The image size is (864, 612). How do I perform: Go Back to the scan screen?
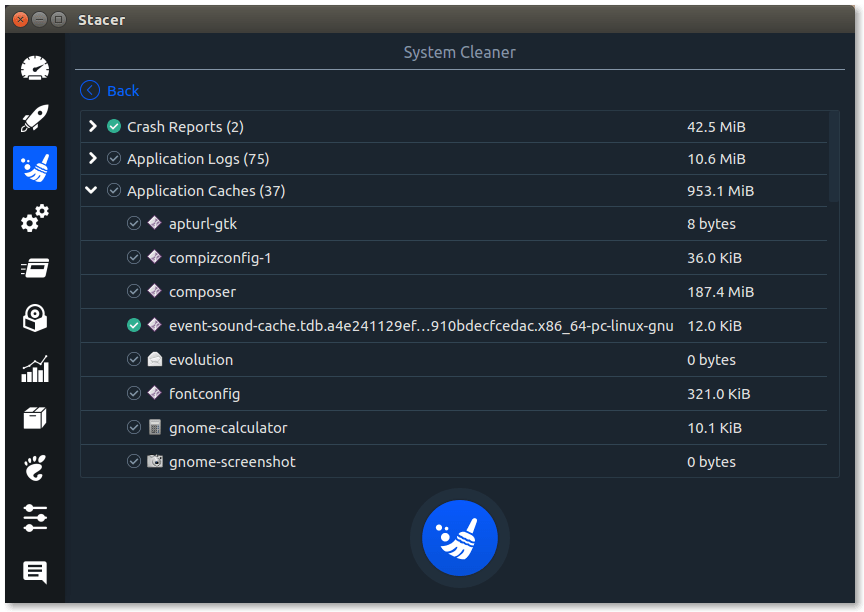(110, 90)
